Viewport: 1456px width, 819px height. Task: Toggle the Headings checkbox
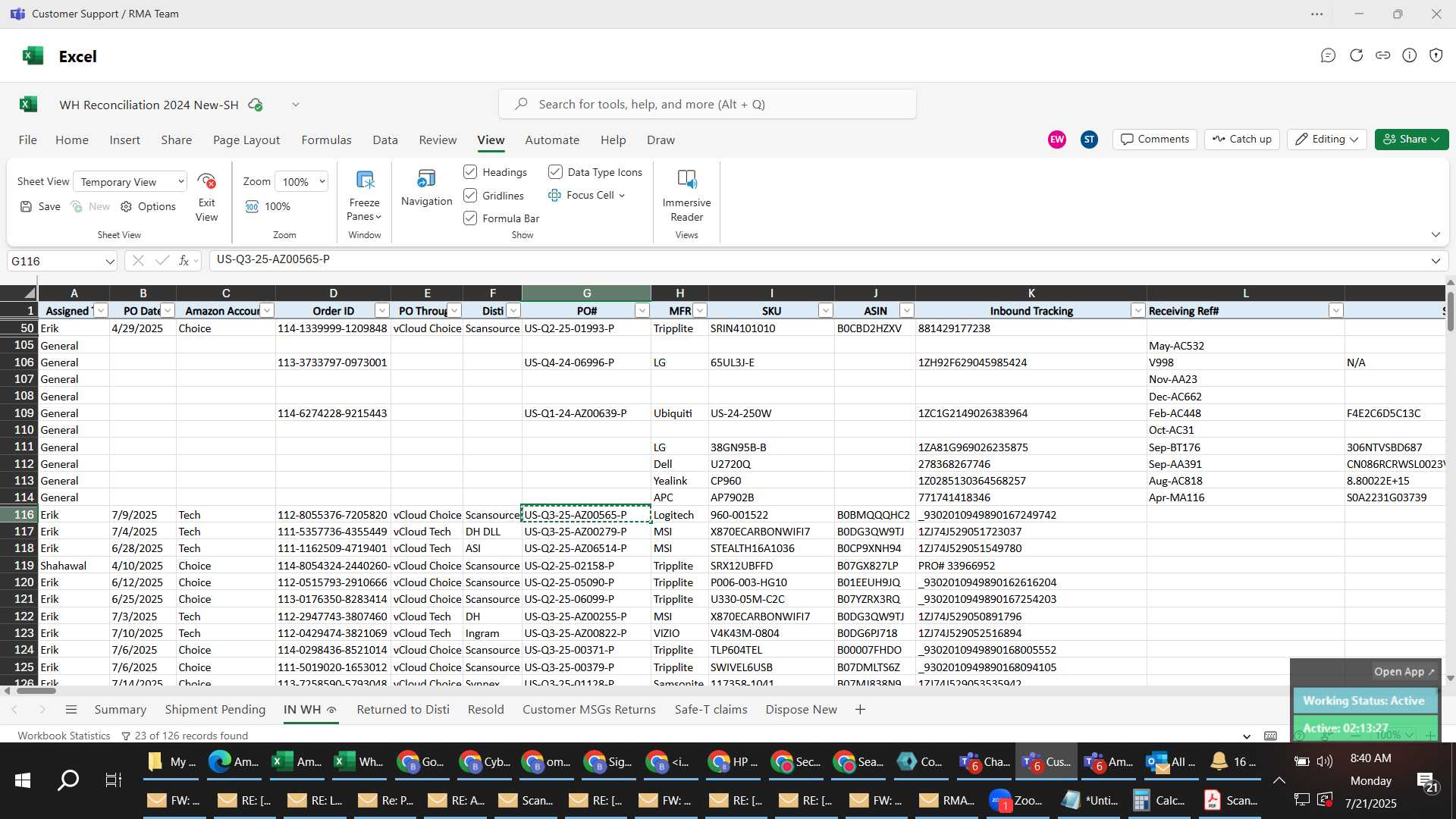point(470,172)
